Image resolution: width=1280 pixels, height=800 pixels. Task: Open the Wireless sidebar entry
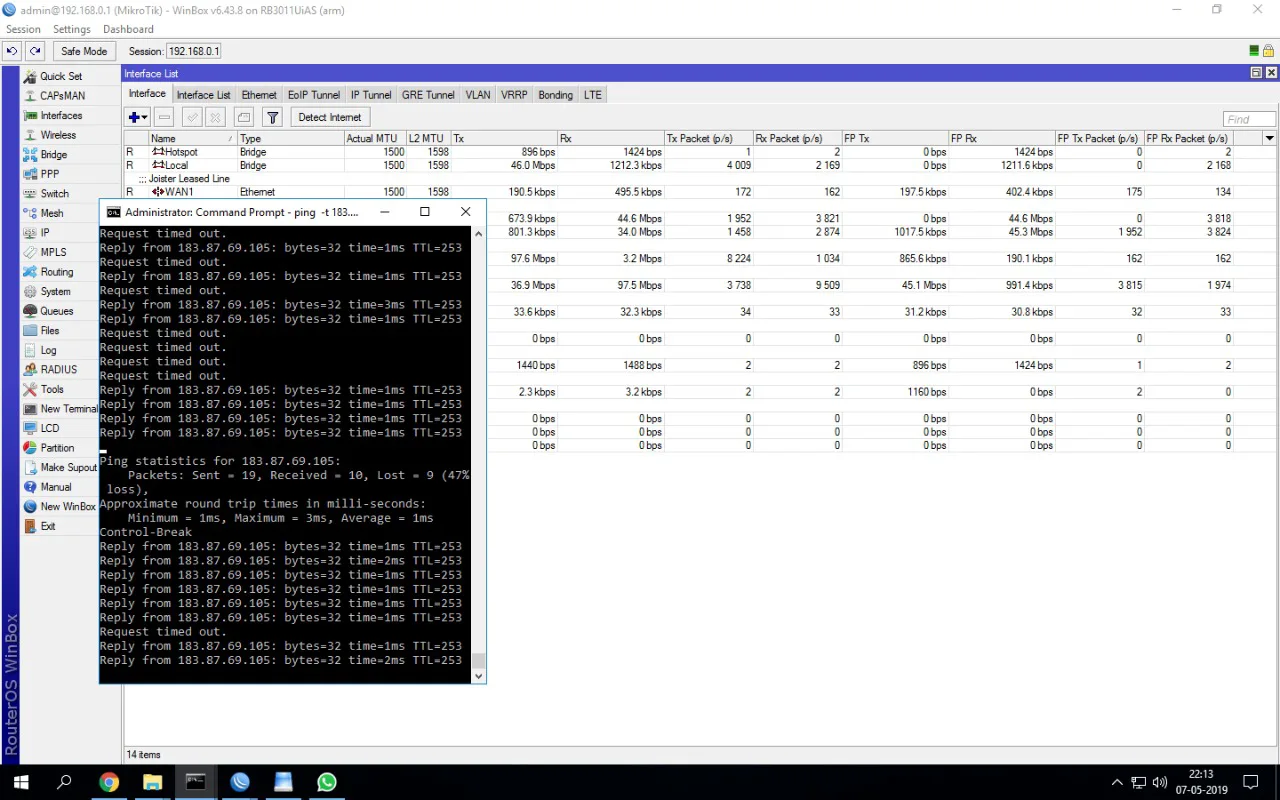(x=60, y=135)
